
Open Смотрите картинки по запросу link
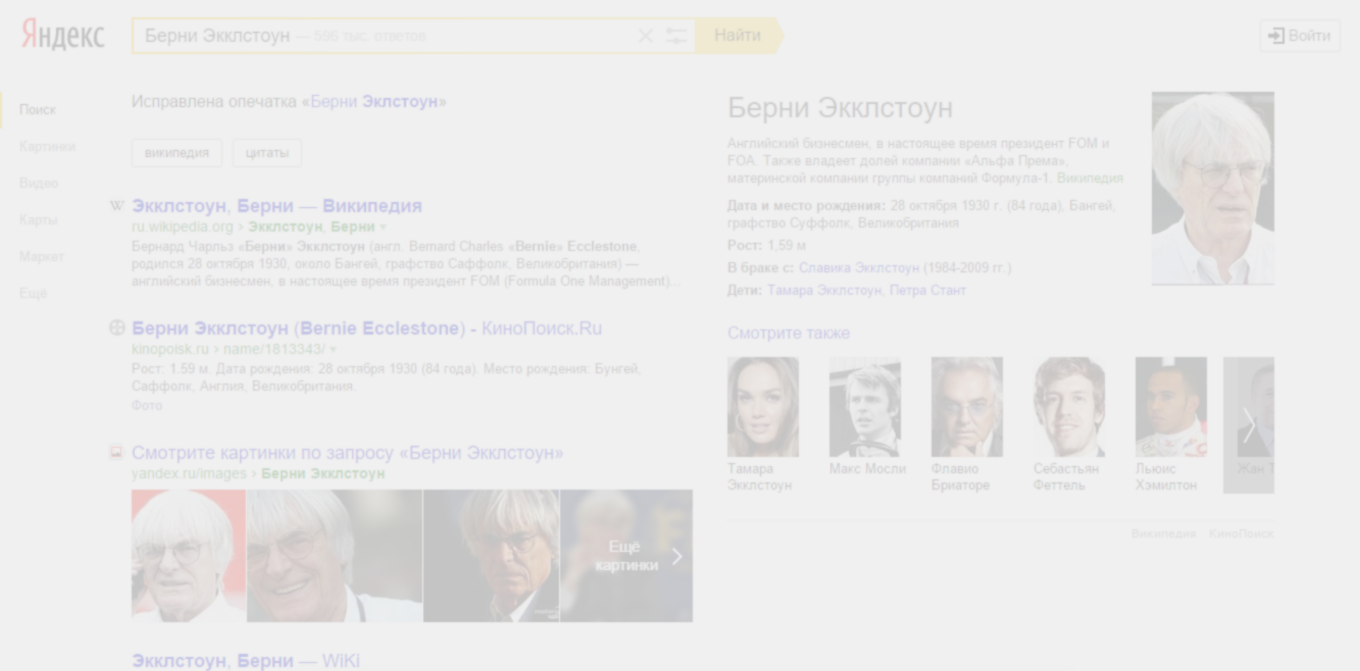click(x=347, y=453)
